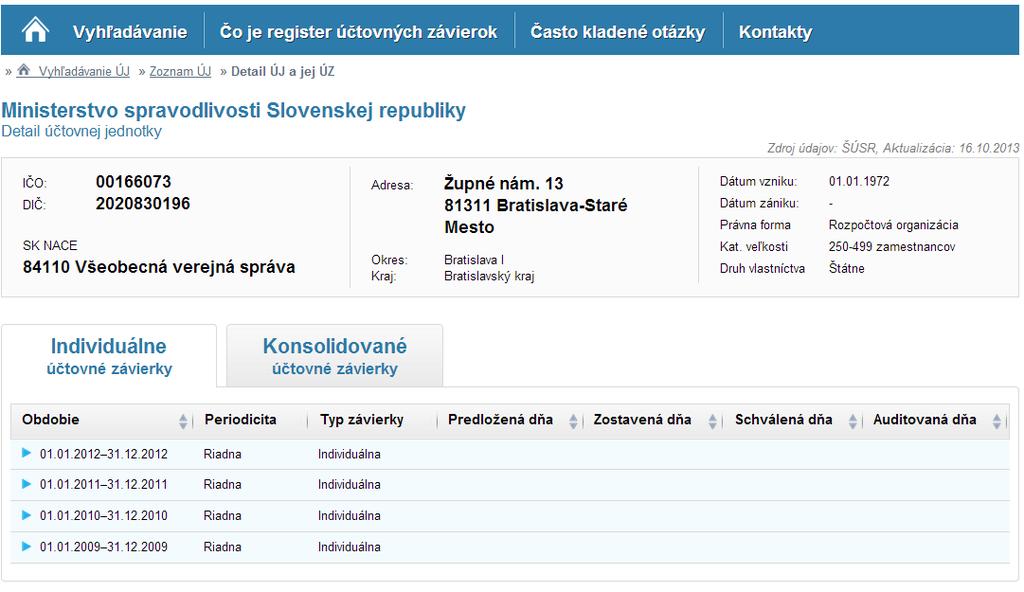Viewport: 1024px width, 592px height.
Task: Click Okres value Bratislava I
Action: (474, 260)
